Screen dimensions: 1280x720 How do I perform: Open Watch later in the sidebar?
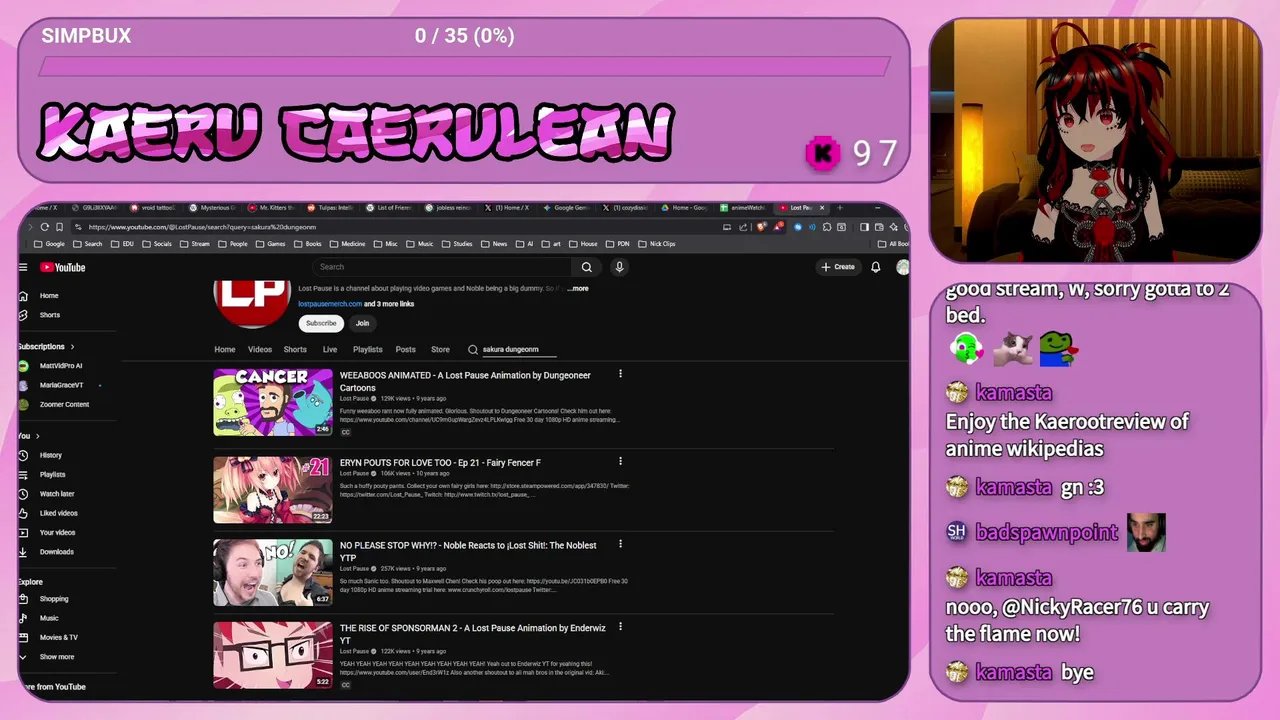coord(46,494)
